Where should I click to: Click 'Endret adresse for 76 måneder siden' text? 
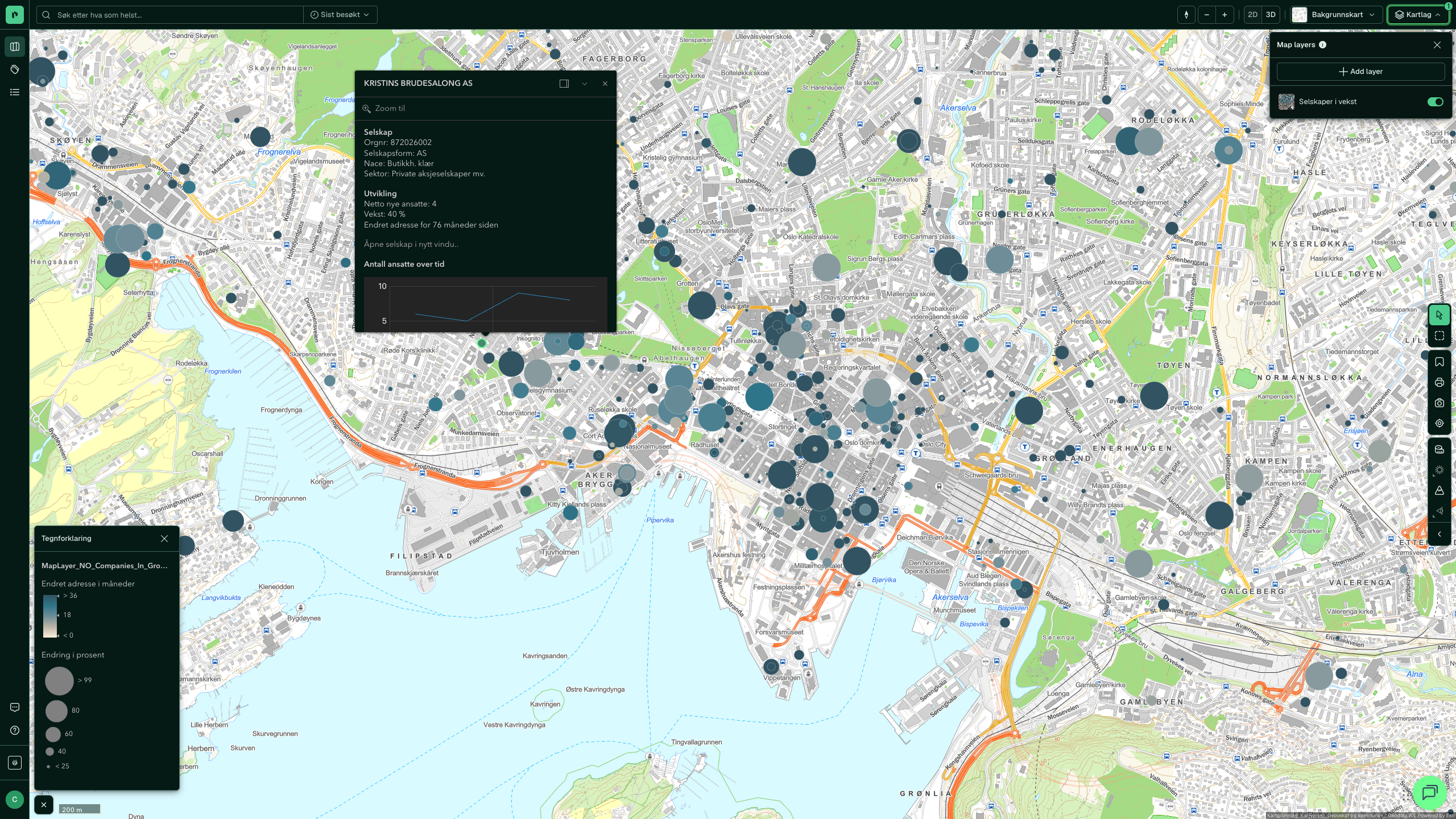coord(431,225)
